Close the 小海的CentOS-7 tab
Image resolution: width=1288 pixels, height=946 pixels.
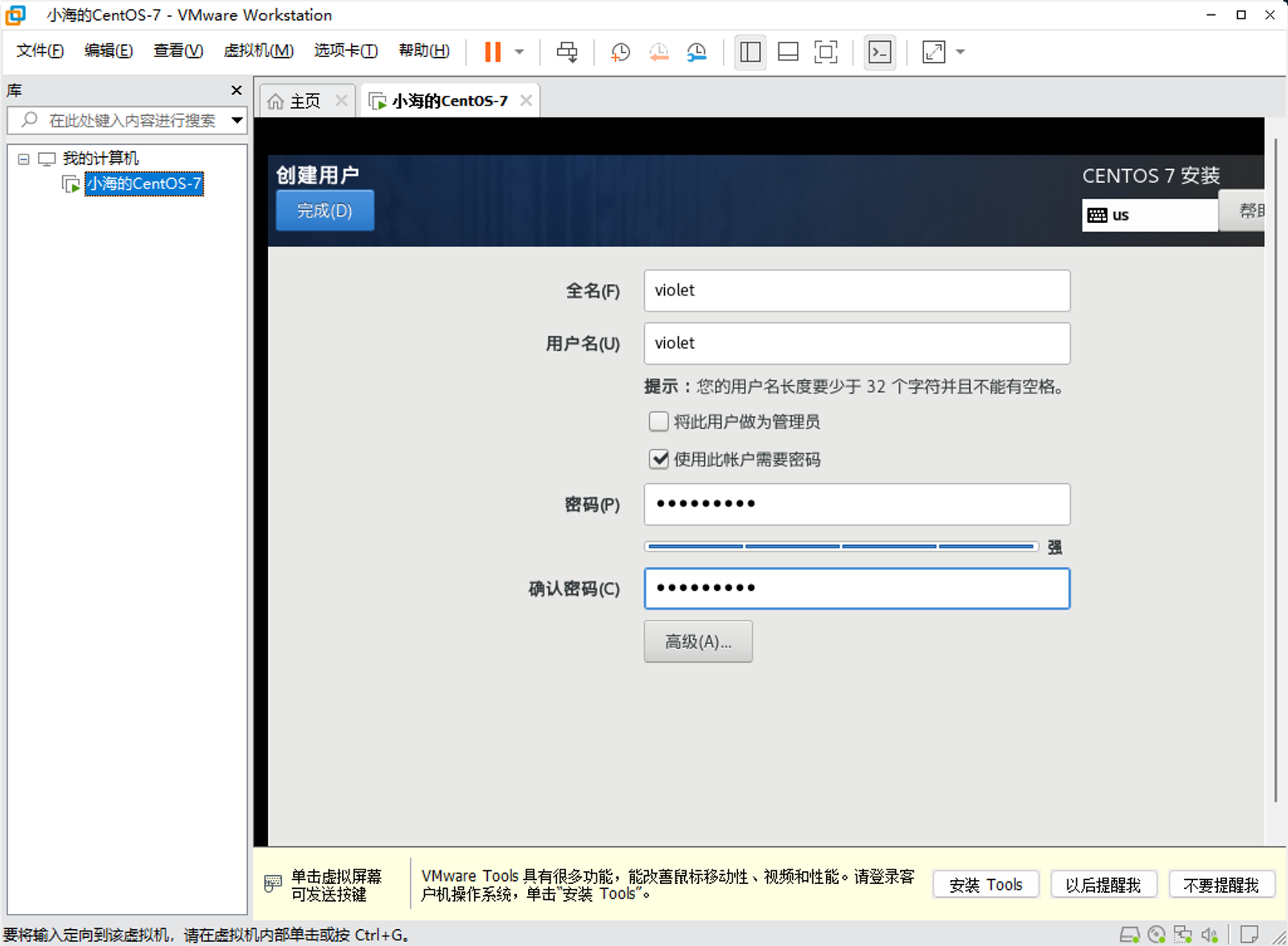tap(526, 101)
